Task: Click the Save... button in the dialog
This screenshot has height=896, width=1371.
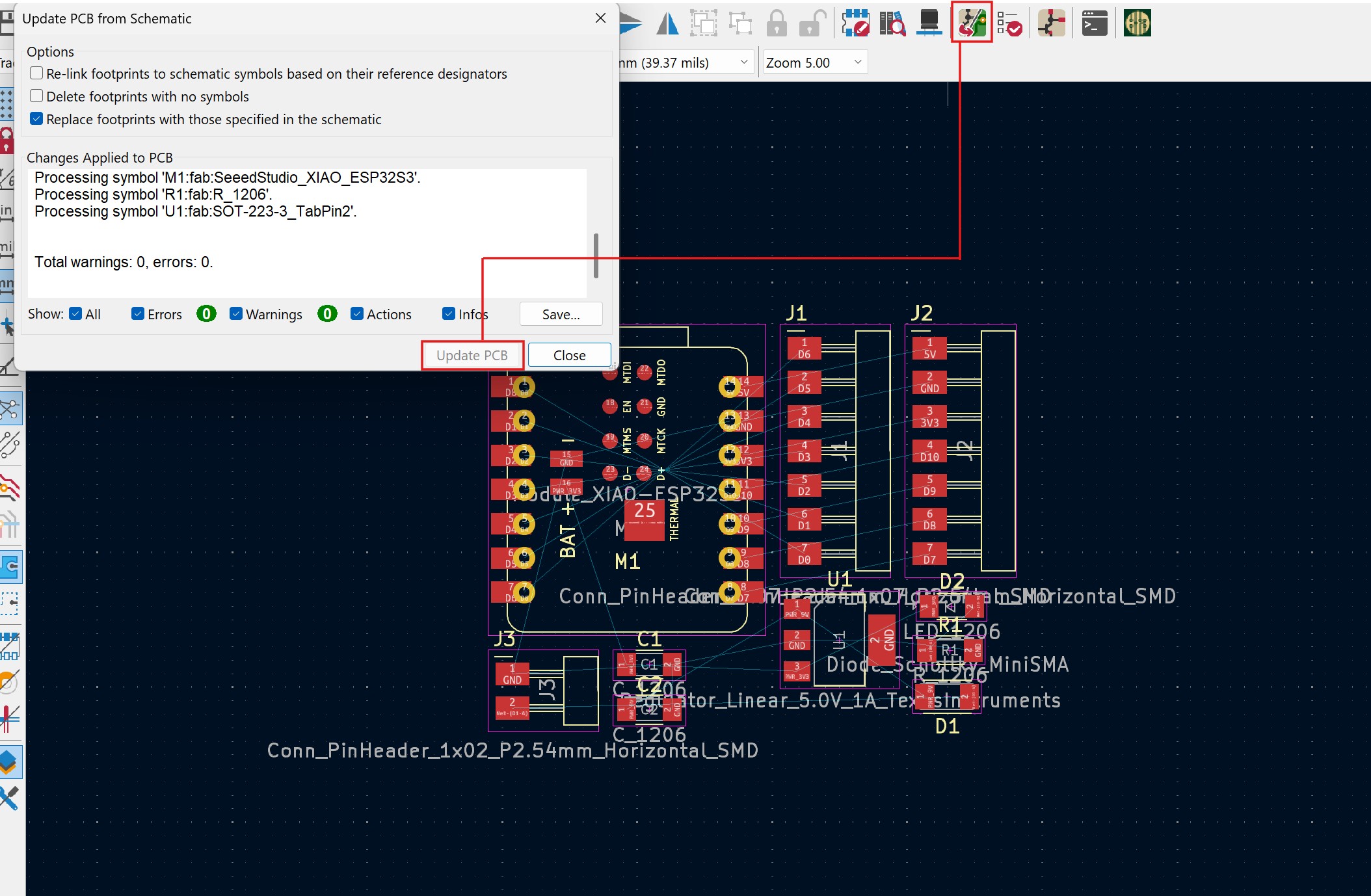Action: point(561,315)
